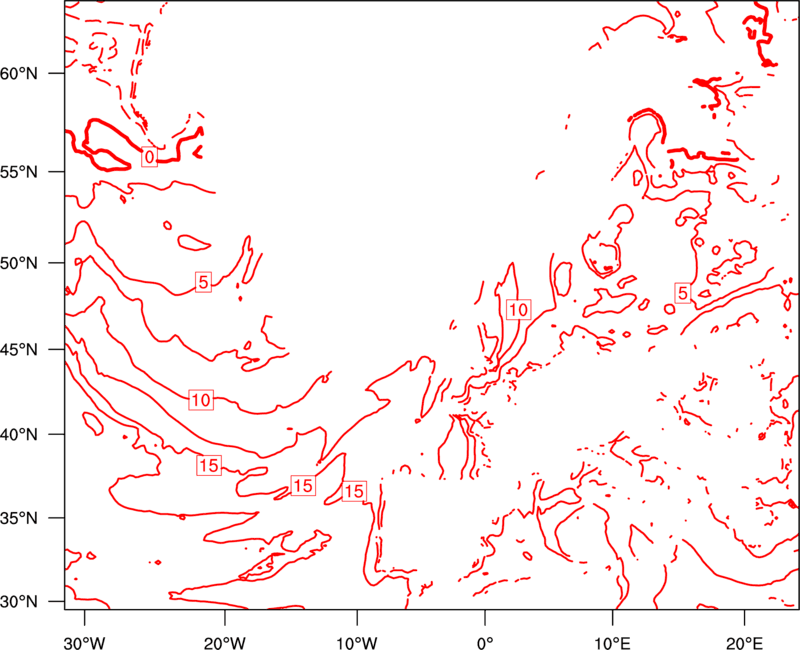Select the boxed 5 contour label near 20°W
Viewport: 800px width, 650px height.
(x=204, y=282)
